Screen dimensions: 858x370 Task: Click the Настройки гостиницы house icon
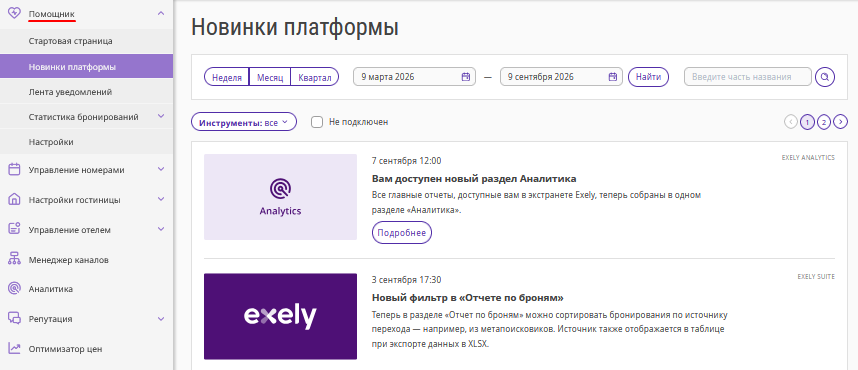[x=15, y=200]
